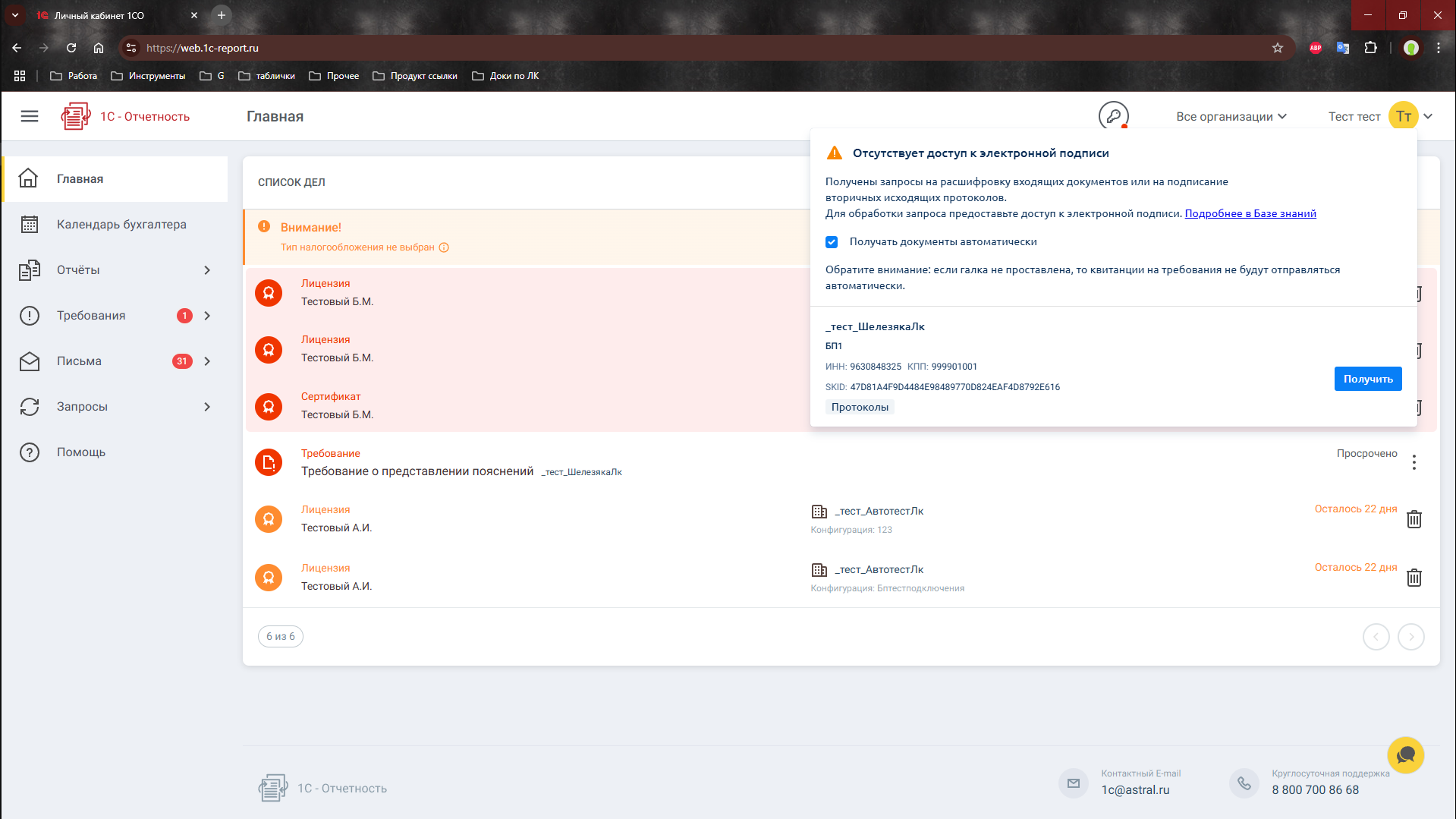Bookmark this page with the star icon
This screenshot has height=819, width=1456.
tap(1278, 48)
